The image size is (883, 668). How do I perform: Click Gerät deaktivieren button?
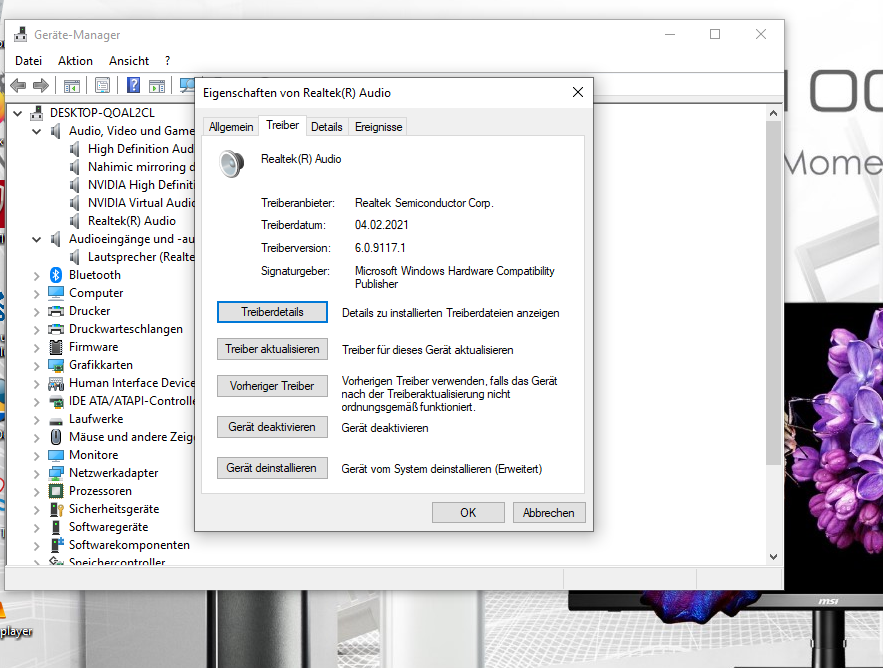click(272, 427)
